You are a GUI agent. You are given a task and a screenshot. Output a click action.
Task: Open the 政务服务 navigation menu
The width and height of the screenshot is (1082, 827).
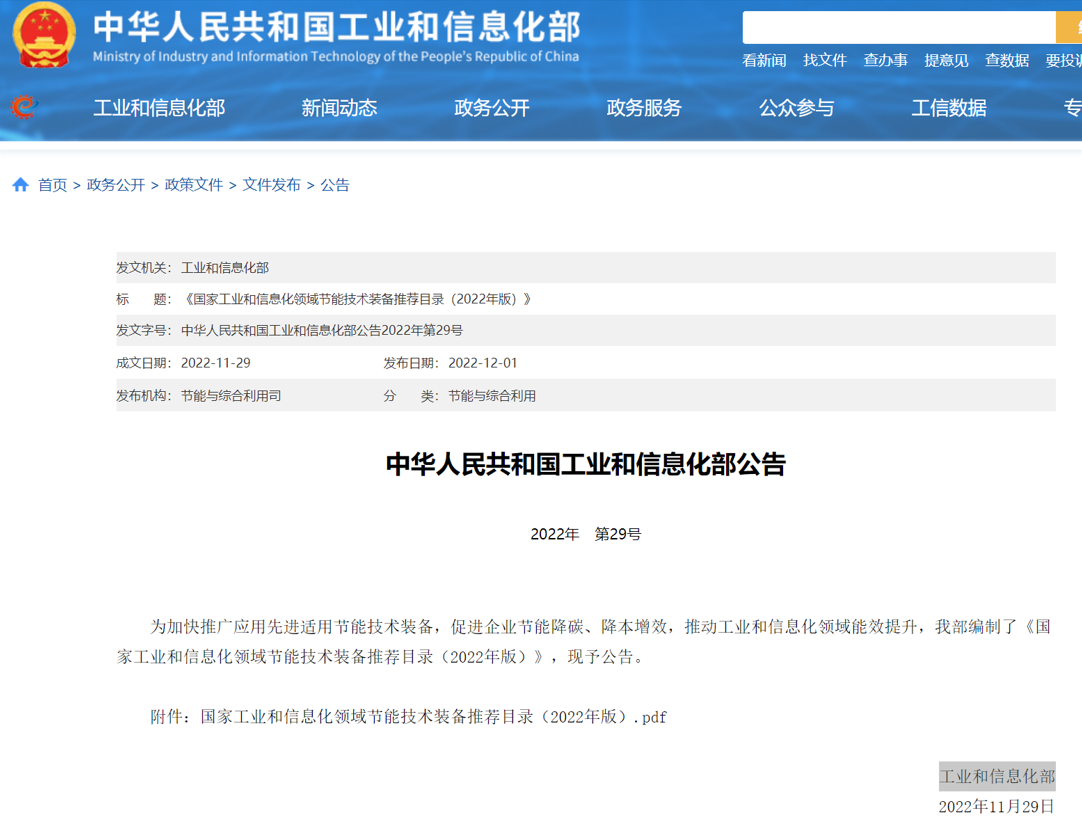pyautogui.click(x=644, y=108)
